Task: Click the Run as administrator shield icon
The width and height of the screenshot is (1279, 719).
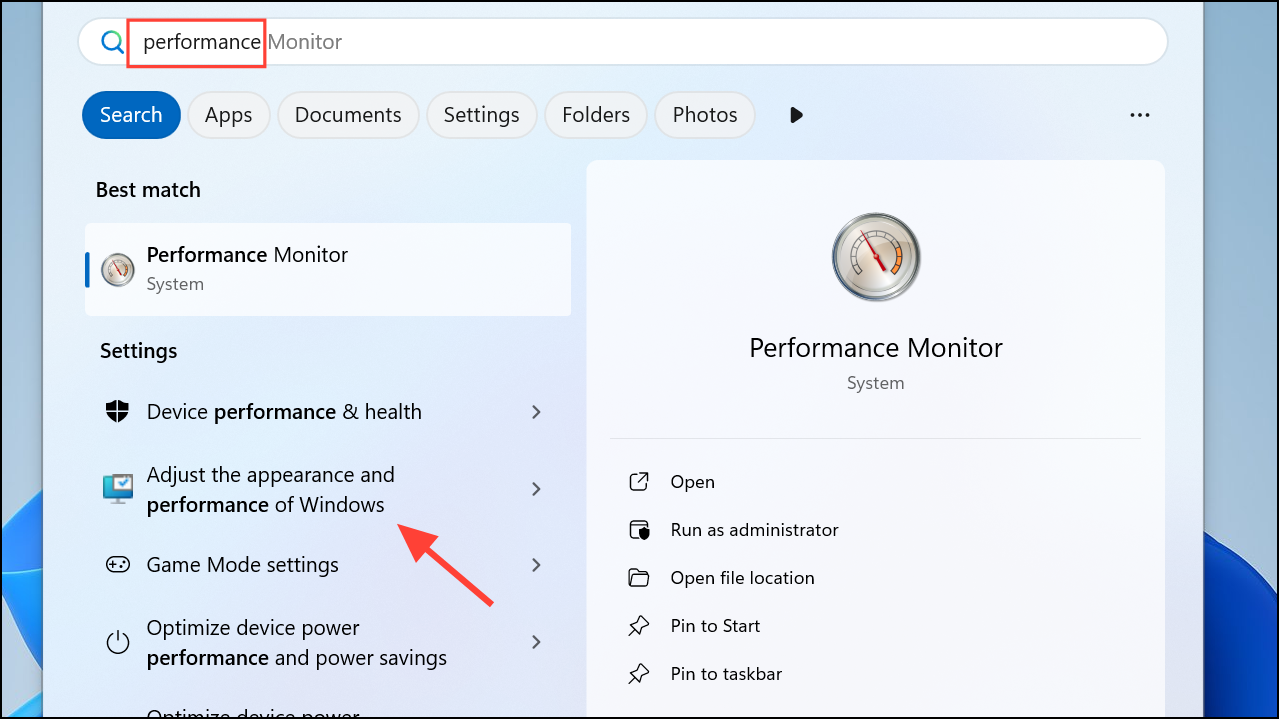Action: coord(639,530)
